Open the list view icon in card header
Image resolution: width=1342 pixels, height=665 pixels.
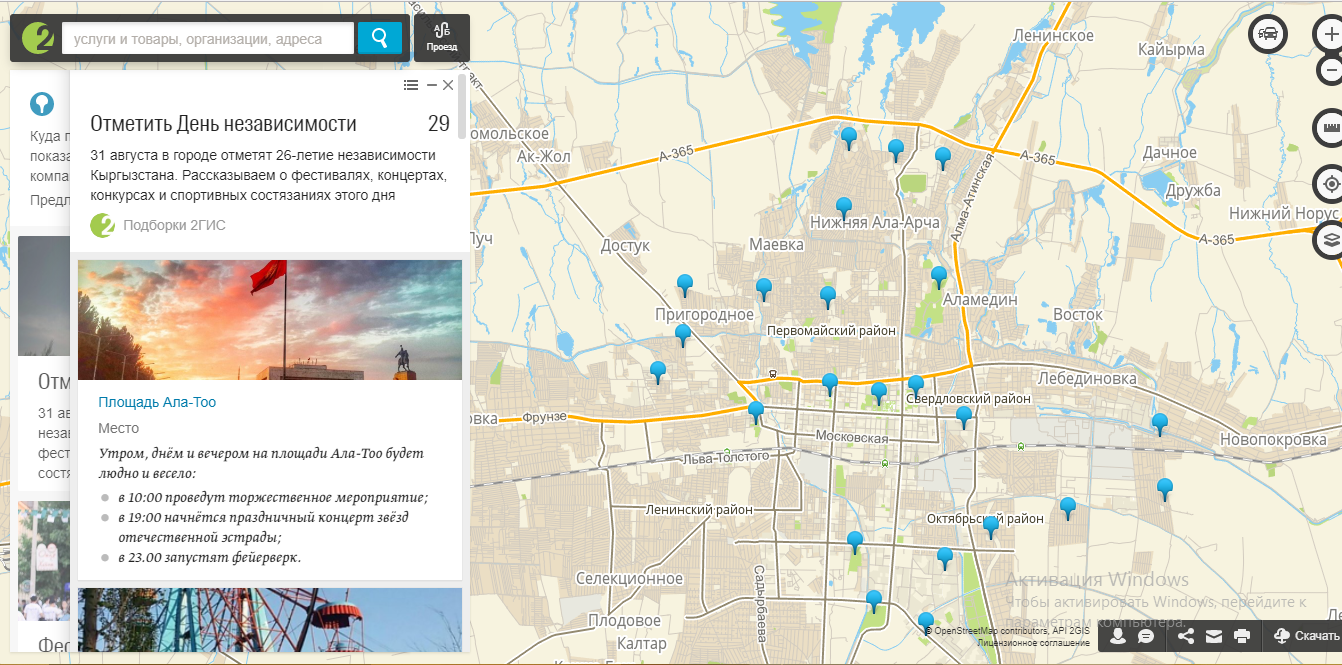[411, 85]
